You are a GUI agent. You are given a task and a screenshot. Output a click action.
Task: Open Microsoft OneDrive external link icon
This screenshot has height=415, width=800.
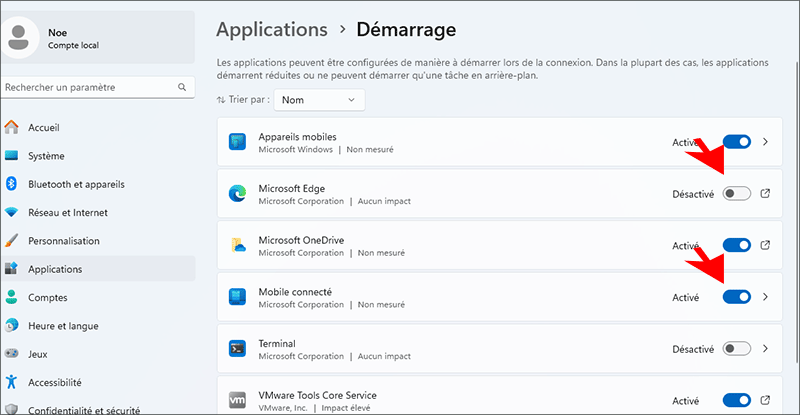pos(765,246)
